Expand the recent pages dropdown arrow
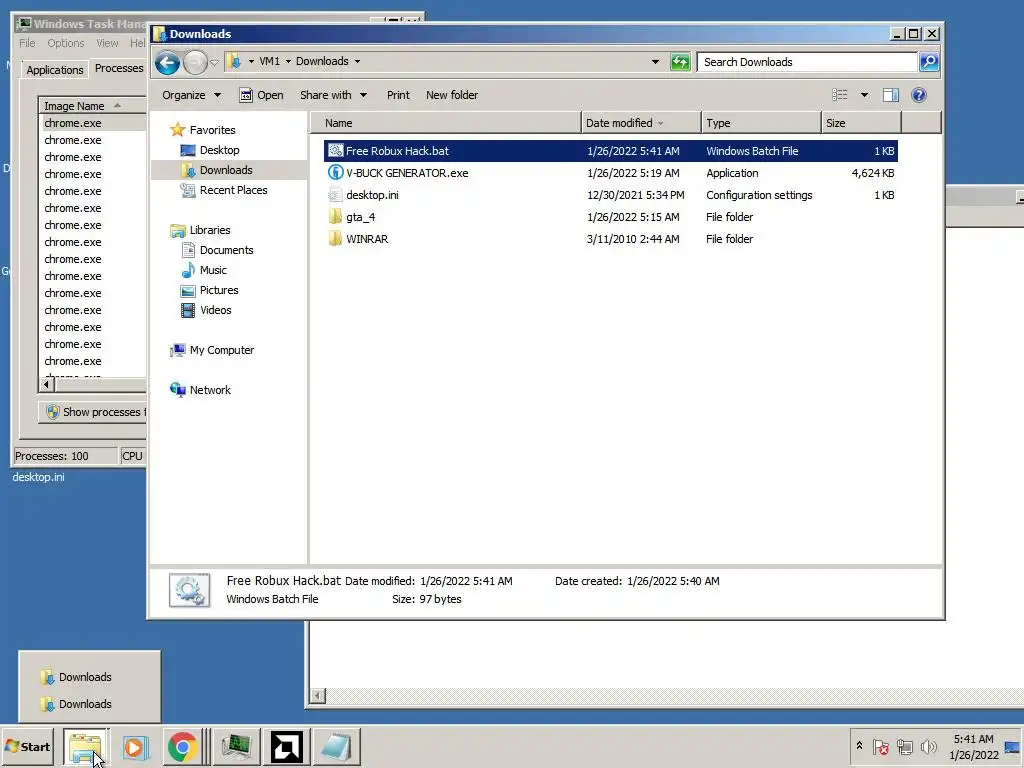Viewport: 1024px width, 768px height. coord(214,63)
